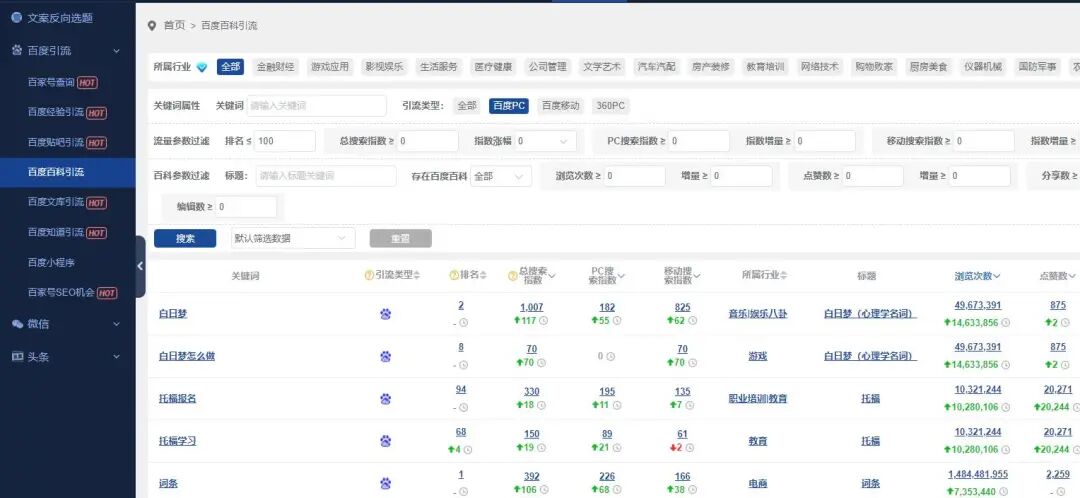Viewport: 1080px width, 498px height.
Task: Click the clock icon beside +117 value
Action: coord(543,320)
